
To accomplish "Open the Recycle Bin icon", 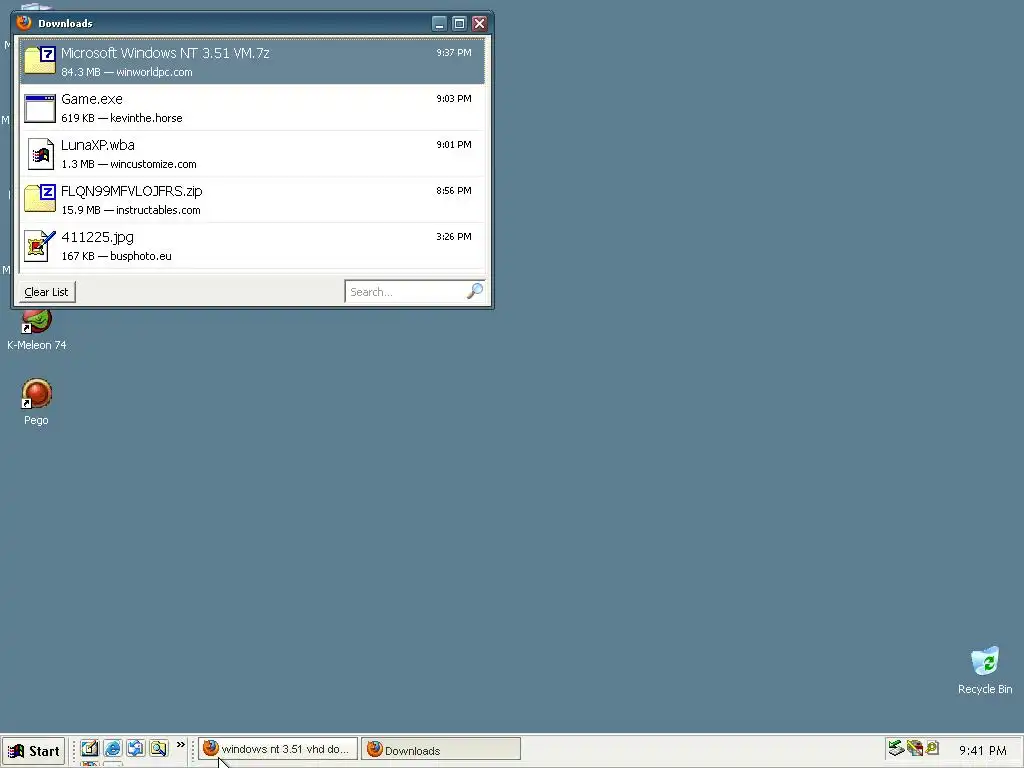I will pos(985,671).
